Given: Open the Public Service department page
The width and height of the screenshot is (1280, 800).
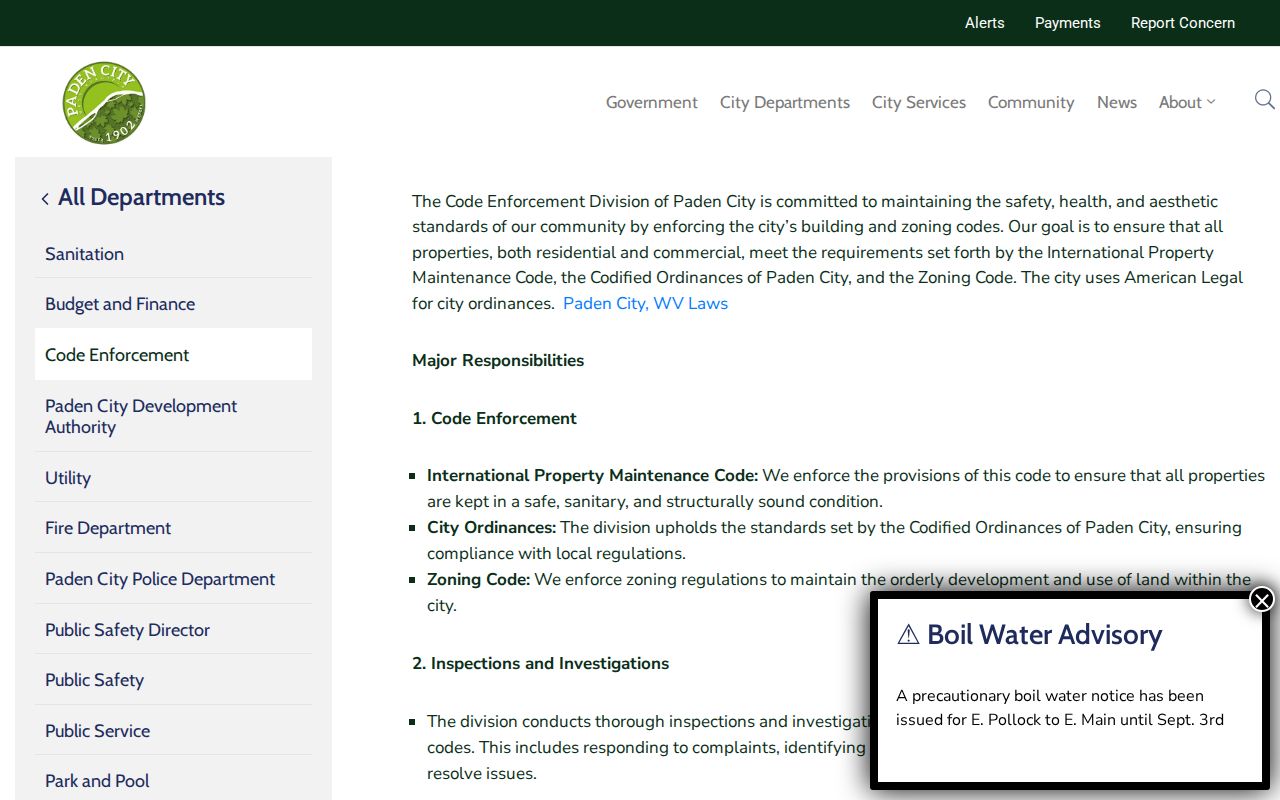Looking at the screenshot, I should 173,730.
